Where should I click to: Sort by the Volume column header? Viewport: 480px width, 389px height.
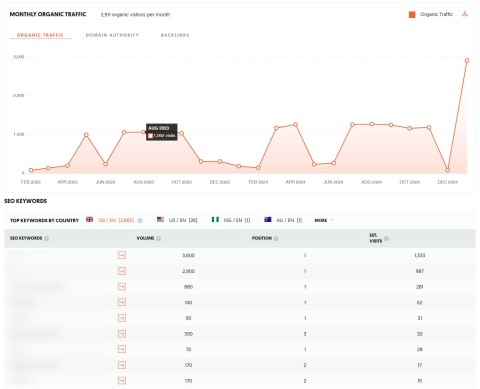click(x=145, y=238)
